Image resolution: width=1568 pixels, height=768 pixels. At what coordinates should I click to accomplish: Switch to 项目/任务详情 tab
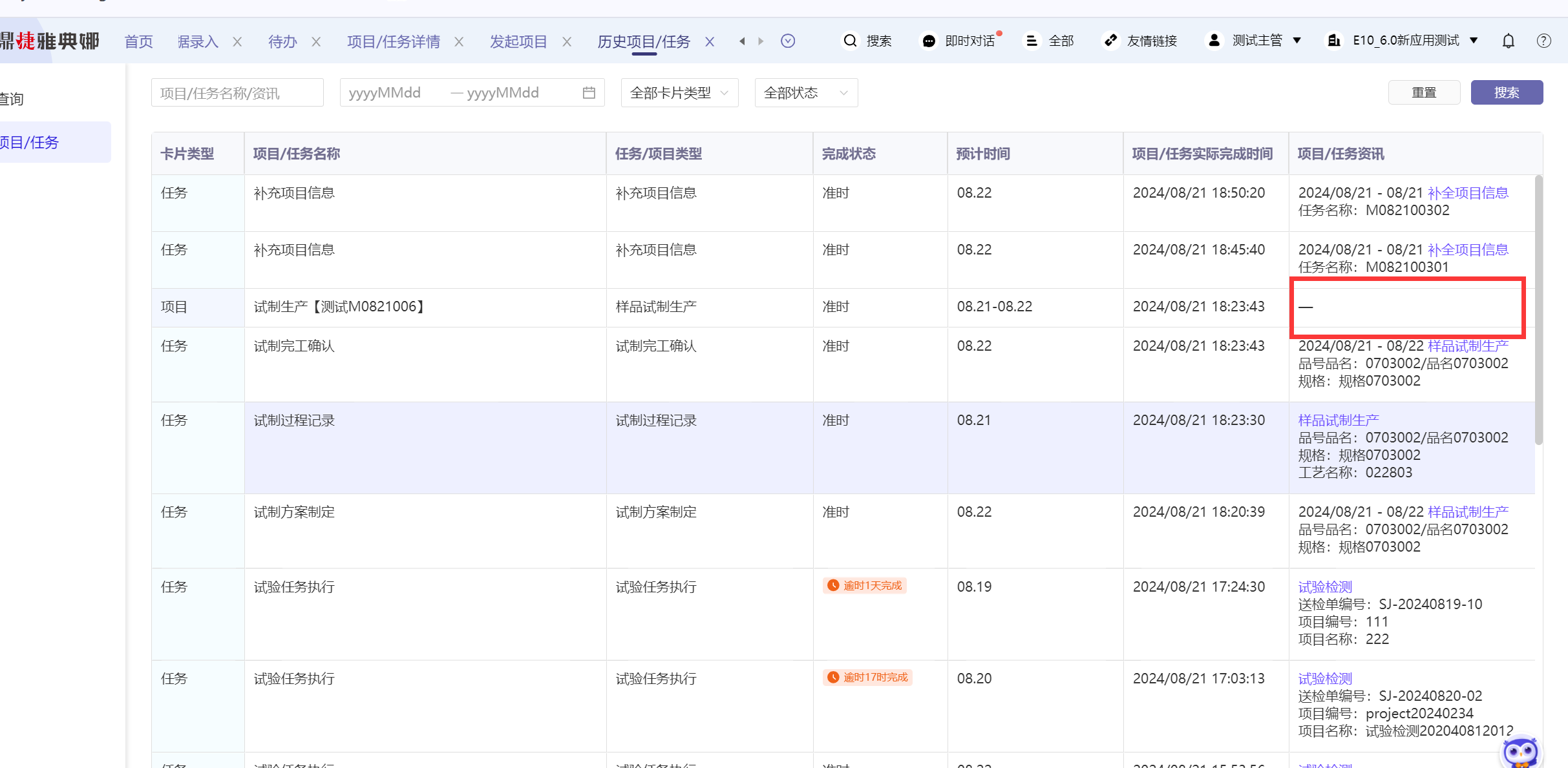[394, 42]
